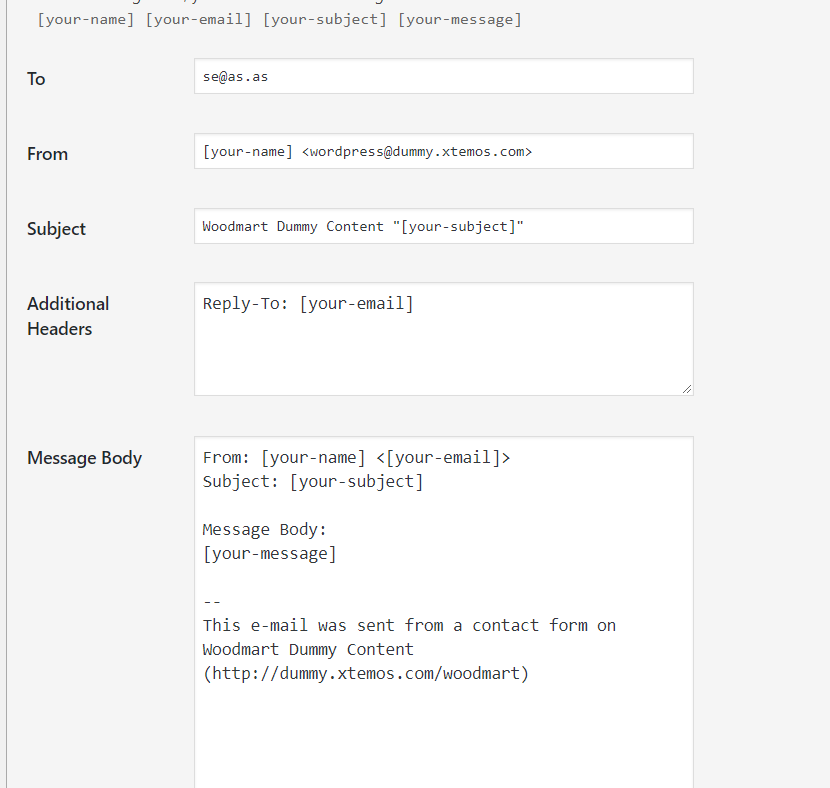Select the [your-subject] mail-tag at top
Image resolution: width=830 pixels, height=788 pixels.
[324, 19]
